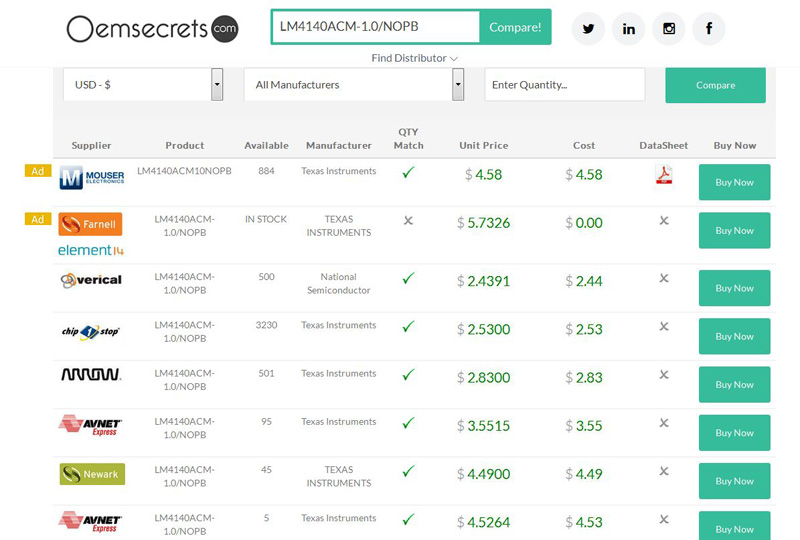The height and width of the screenshot is (540, 800).
Task: Open the All Manufacturers dropdown
Action: 354,85
